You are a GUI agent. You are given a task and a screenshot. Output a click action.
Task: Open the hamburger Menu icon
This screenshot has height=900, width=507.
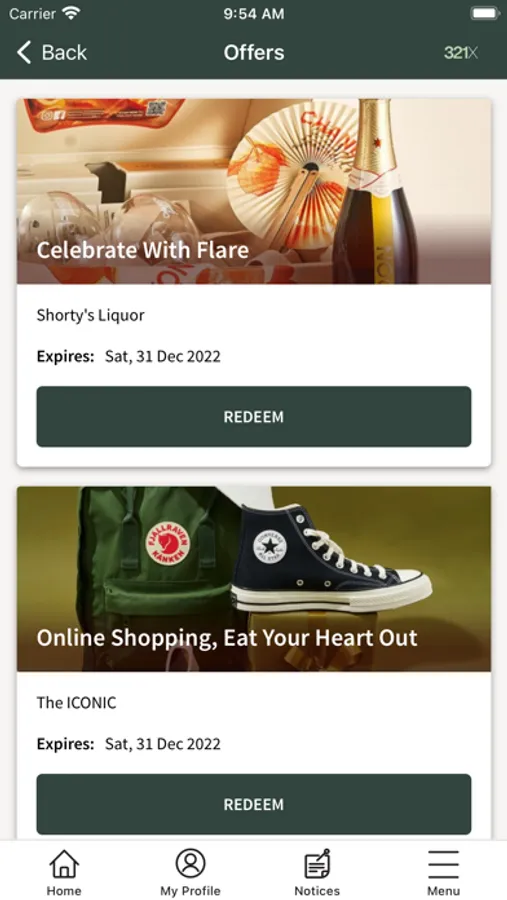click(x=443, y=864)
